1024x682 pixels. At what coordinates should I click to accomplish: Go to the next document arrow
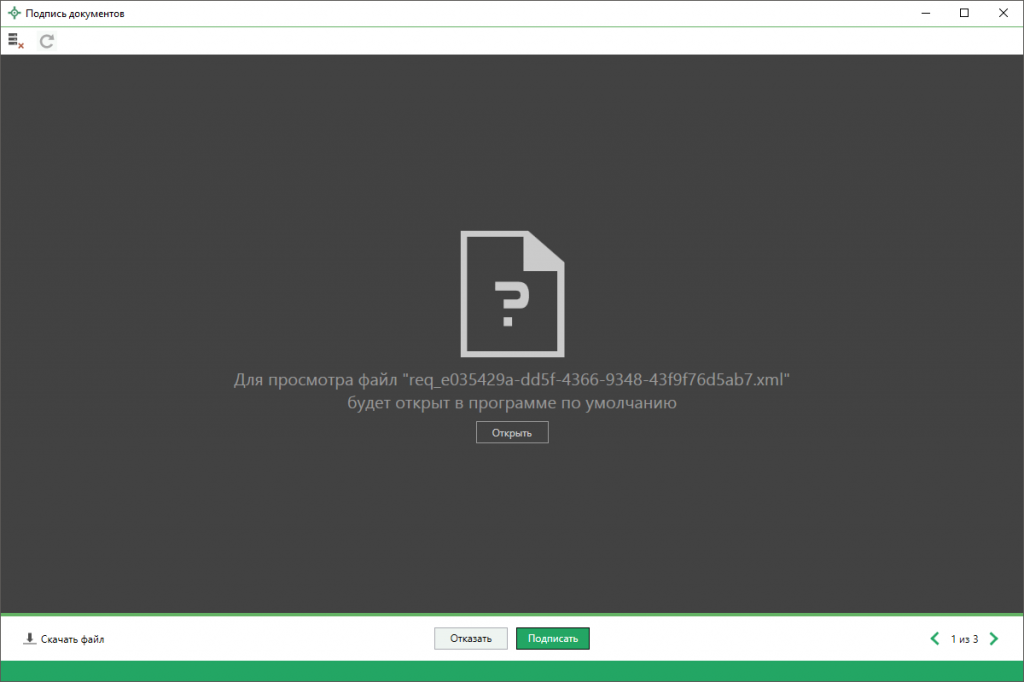pos(994,639)
